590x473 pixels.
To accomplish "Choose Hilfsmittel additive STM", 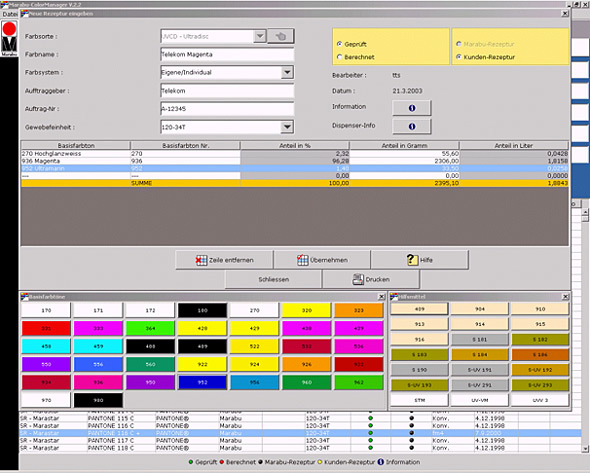I will tap(420, 400).
